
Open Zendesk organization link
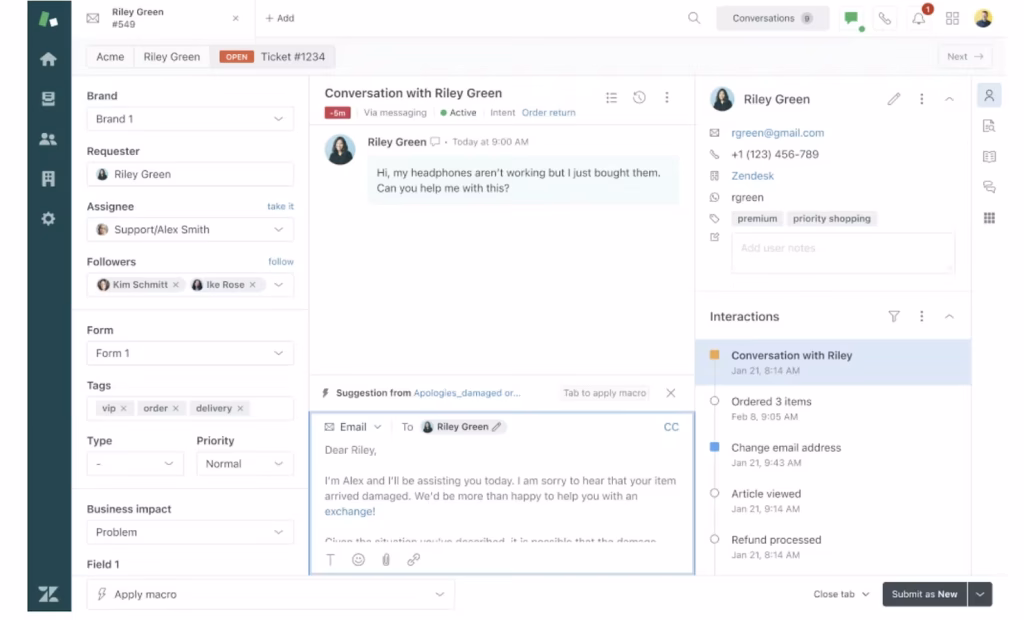coord(752,176)
